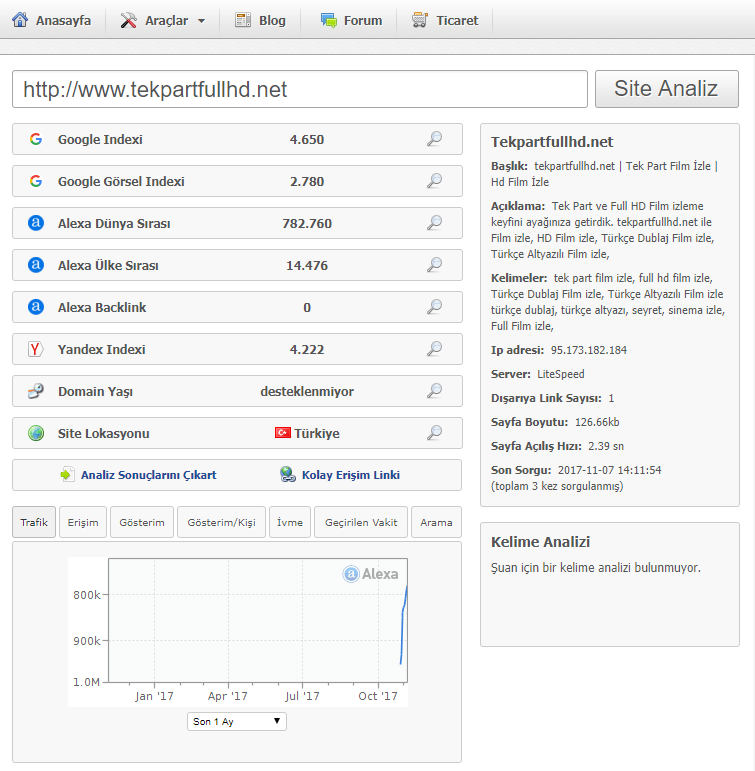Click the Site Analiz button
This screenshot has width=755, height=771.
click(x=666, y=89)
